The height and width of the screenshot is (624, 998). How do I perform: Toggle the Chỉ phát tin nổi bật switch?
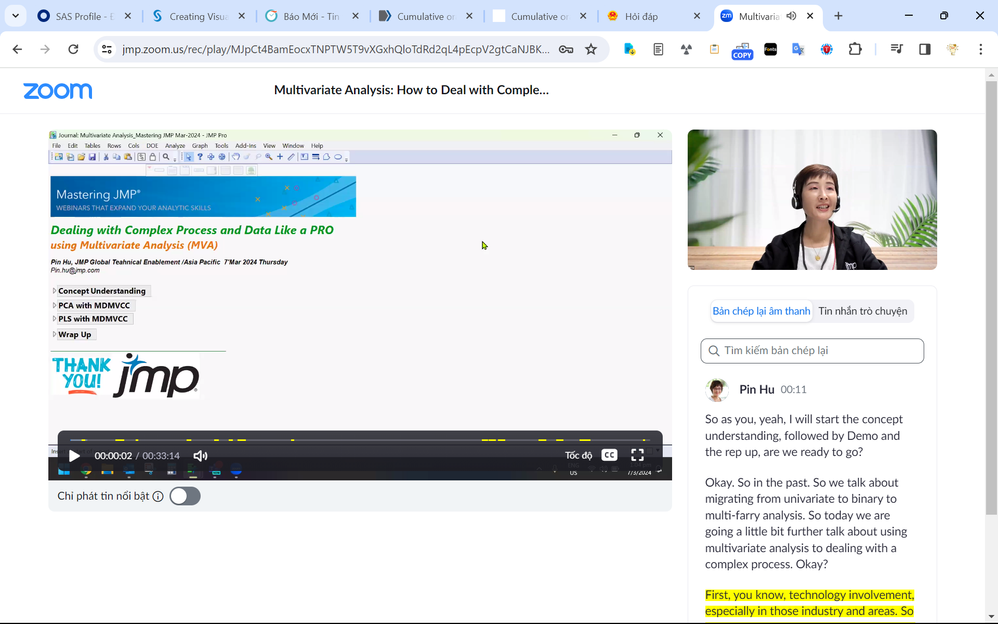pyautogui.click(x=185, y=496)
